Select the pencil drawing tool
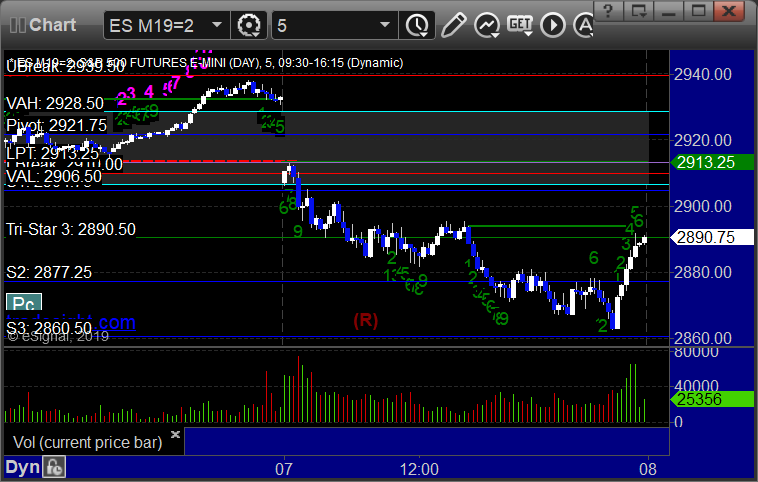Image resolution: width=758 pixels, height=482 pixels. tap(453, 25)
